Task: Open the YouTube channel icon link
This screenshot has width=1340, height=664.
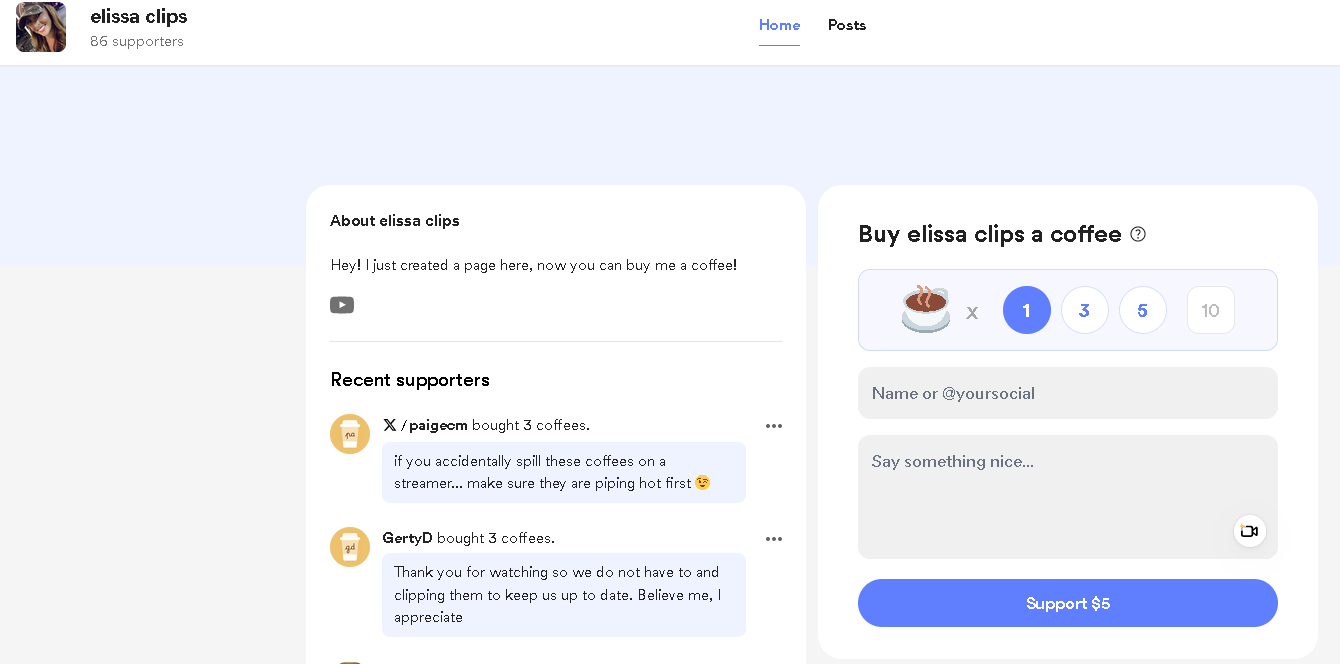Action: 342,305
